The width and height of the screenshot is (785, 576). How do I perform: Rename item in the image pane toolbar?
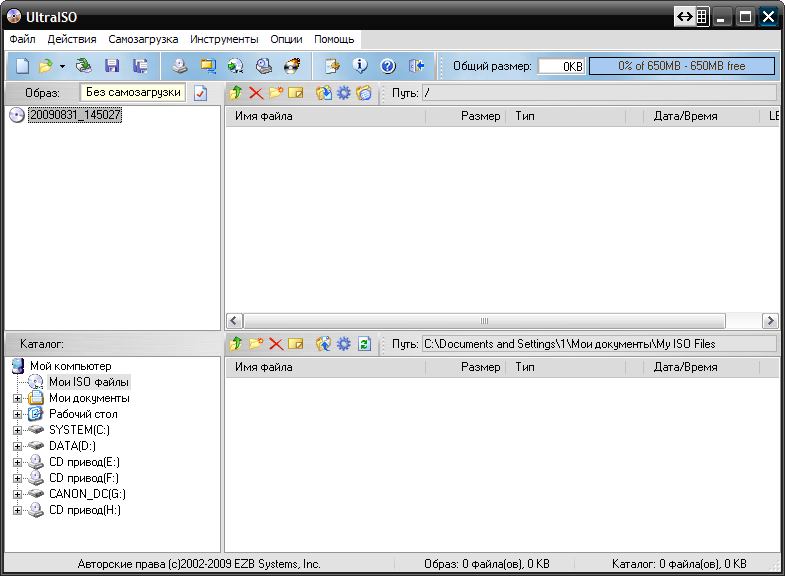tap(296, 93)
